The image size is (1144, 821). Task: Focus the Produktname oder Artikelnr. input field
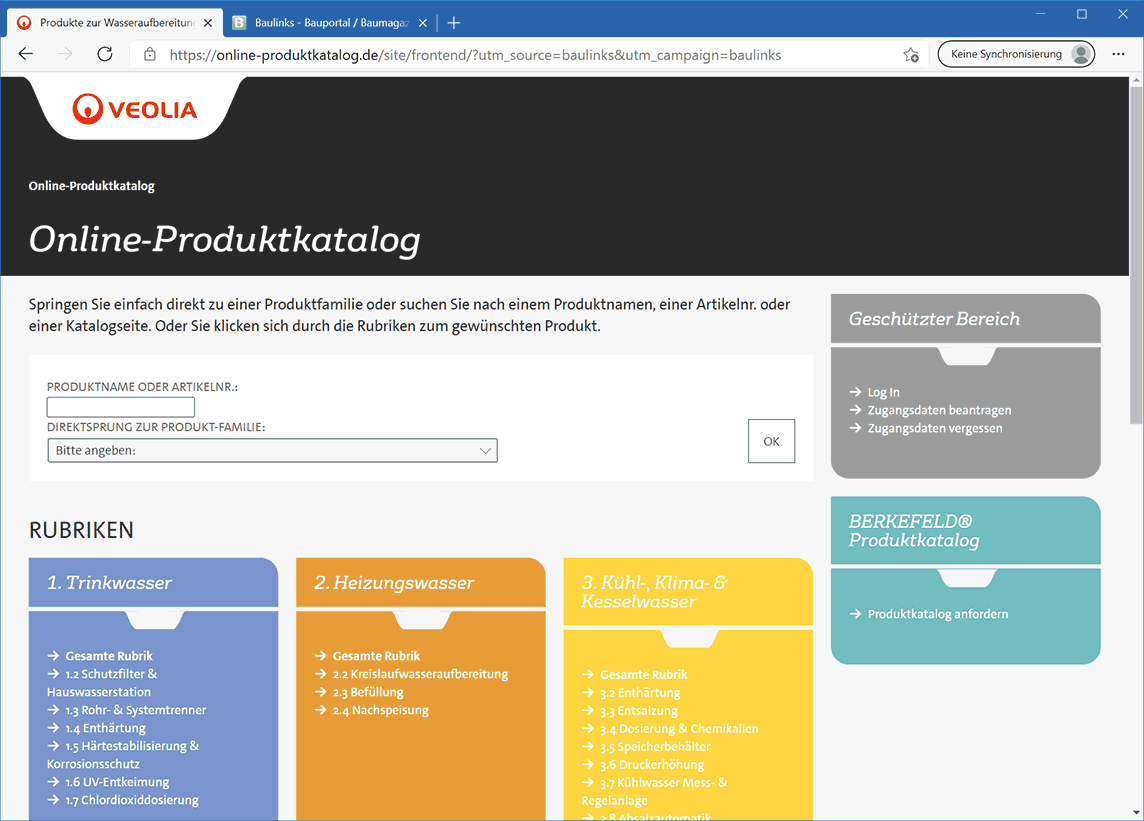(x=120, y=407)
